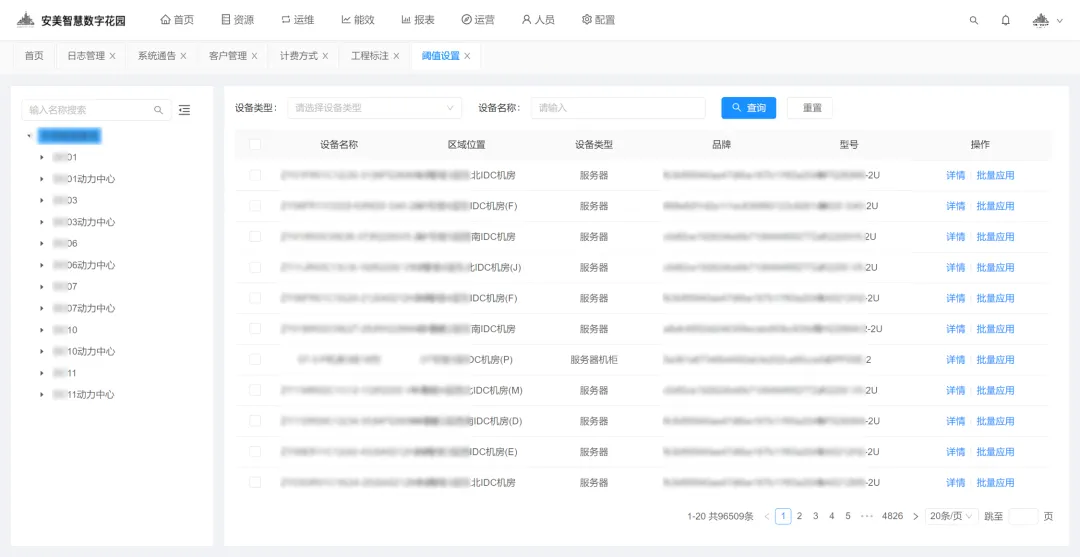This screenshot has height=557, width=1080.
Task: Check the 服务器机柜 row checkbox
Action: (x=255, y=359)
